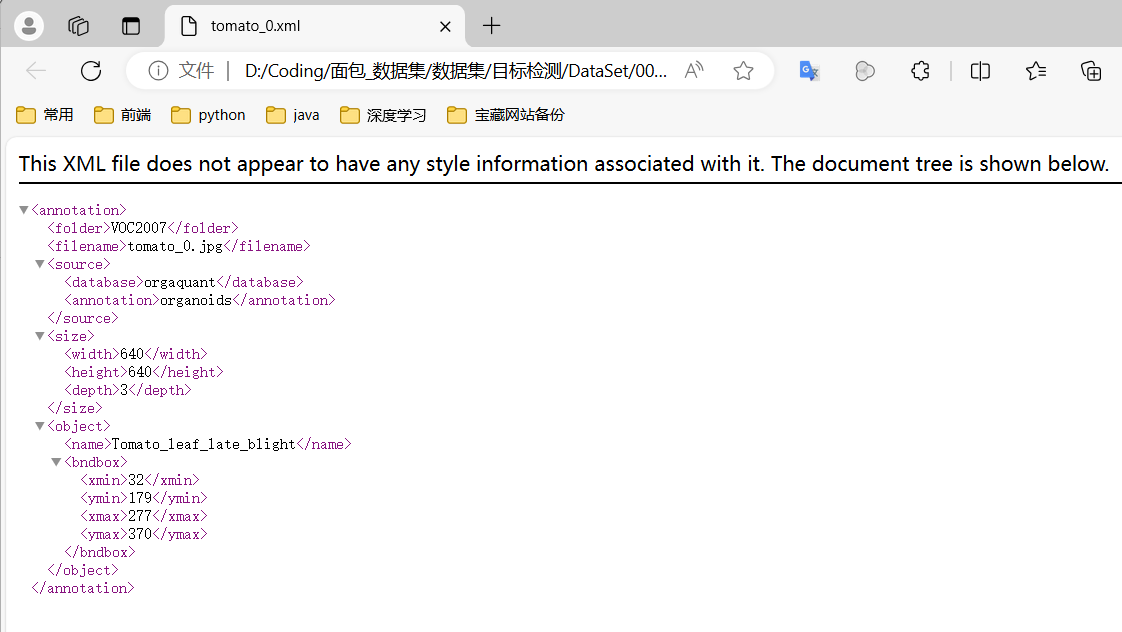Collapse the bndbox element triangle
Viewport: 1122px width, 632px height.
tap(56, 462)
